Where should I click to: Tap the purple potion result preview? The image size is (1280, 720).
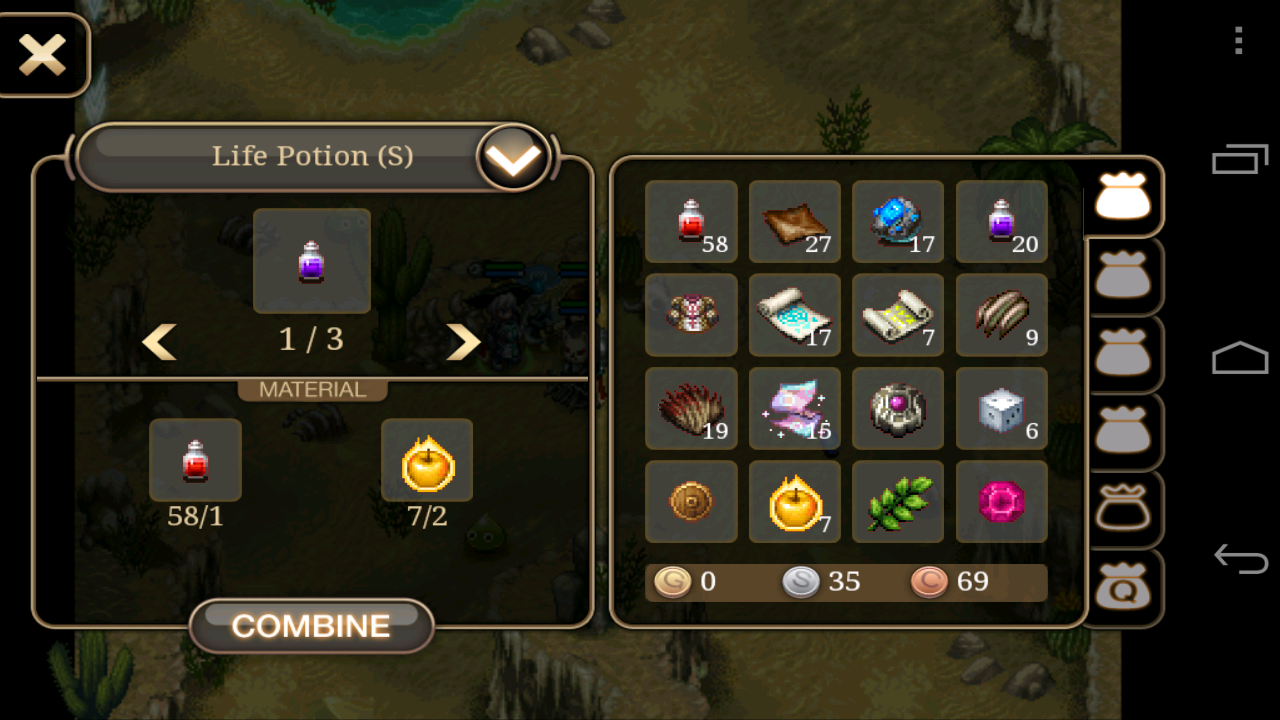(312, 261)
